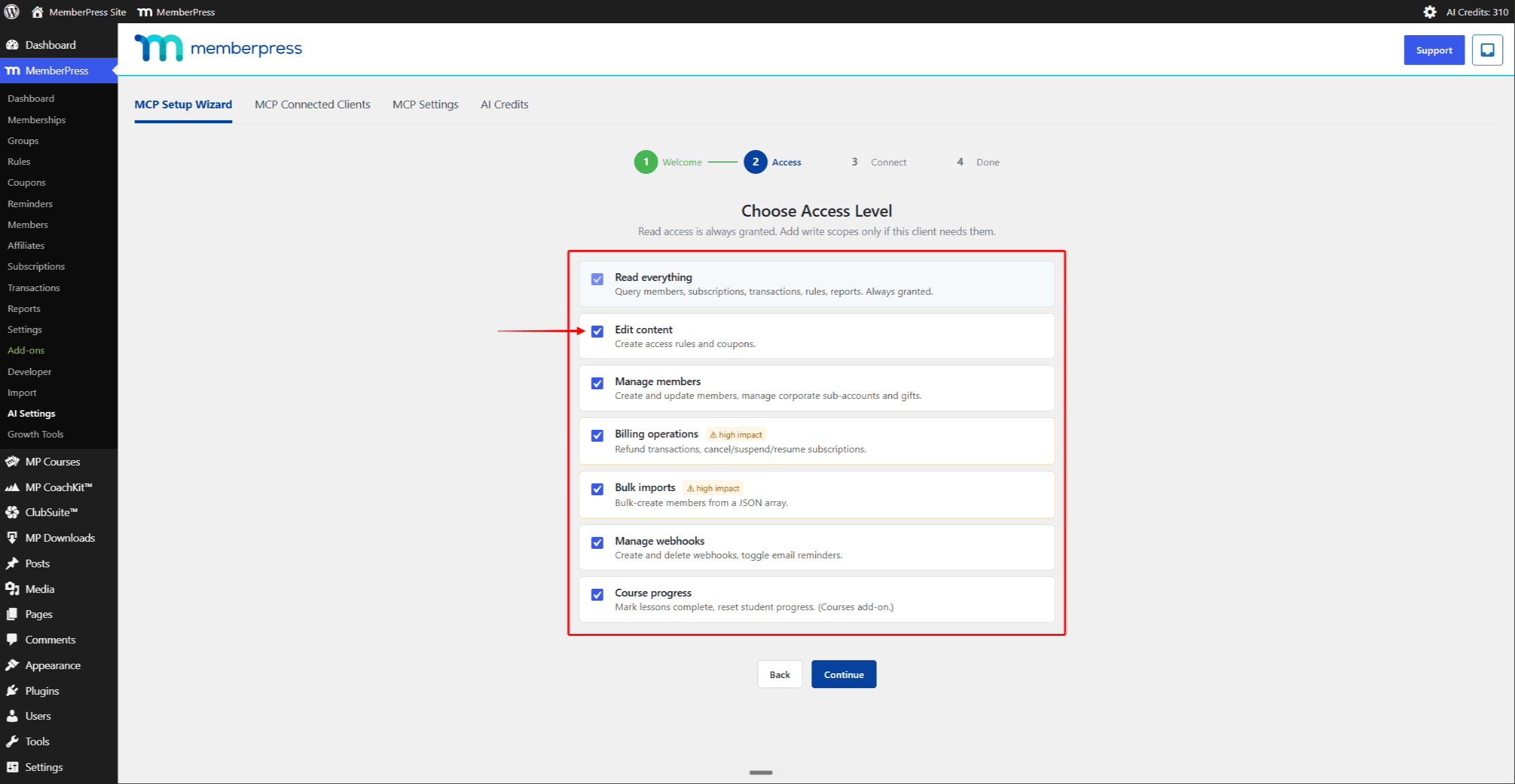The width and height of the screenshot is (1515, 784).
Task: Open Affiliates in the sidebar submenu
Action: 26,245
